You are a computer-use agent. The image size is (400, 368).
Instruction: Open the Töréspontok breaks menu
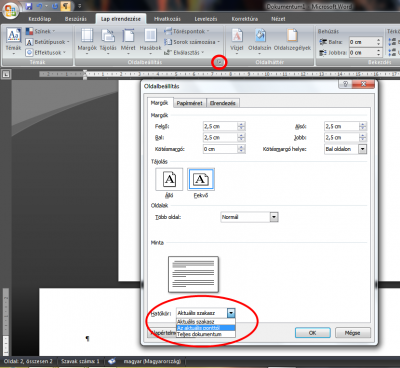[x=187, y=31]
